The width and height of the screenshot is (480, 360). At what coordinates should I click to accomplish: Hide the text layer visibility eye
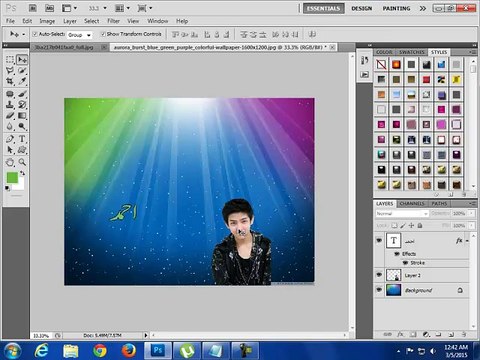click(x=379, y=240)
